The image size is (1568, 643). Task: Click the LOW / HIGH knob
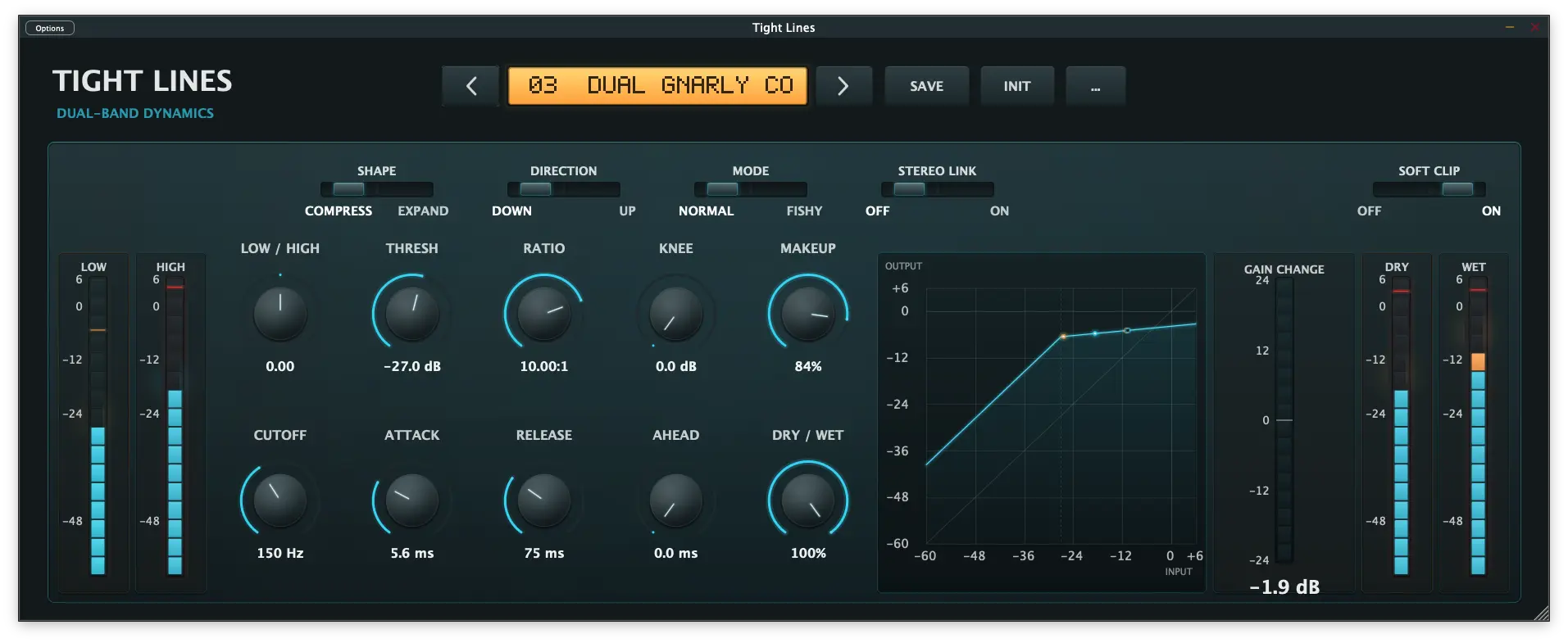pyautogui.click(x=280, y=314)
